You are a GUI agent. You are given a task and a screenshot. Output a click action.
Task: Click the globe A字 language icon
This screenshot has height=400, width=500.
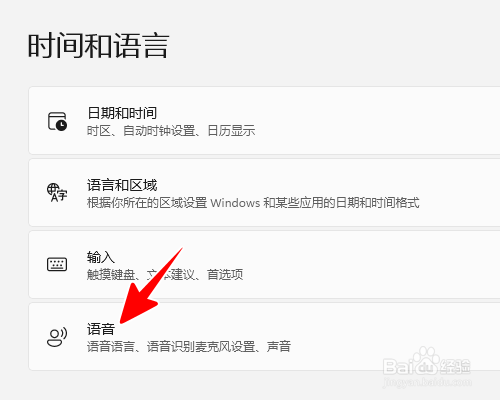(x=57, y=193)
